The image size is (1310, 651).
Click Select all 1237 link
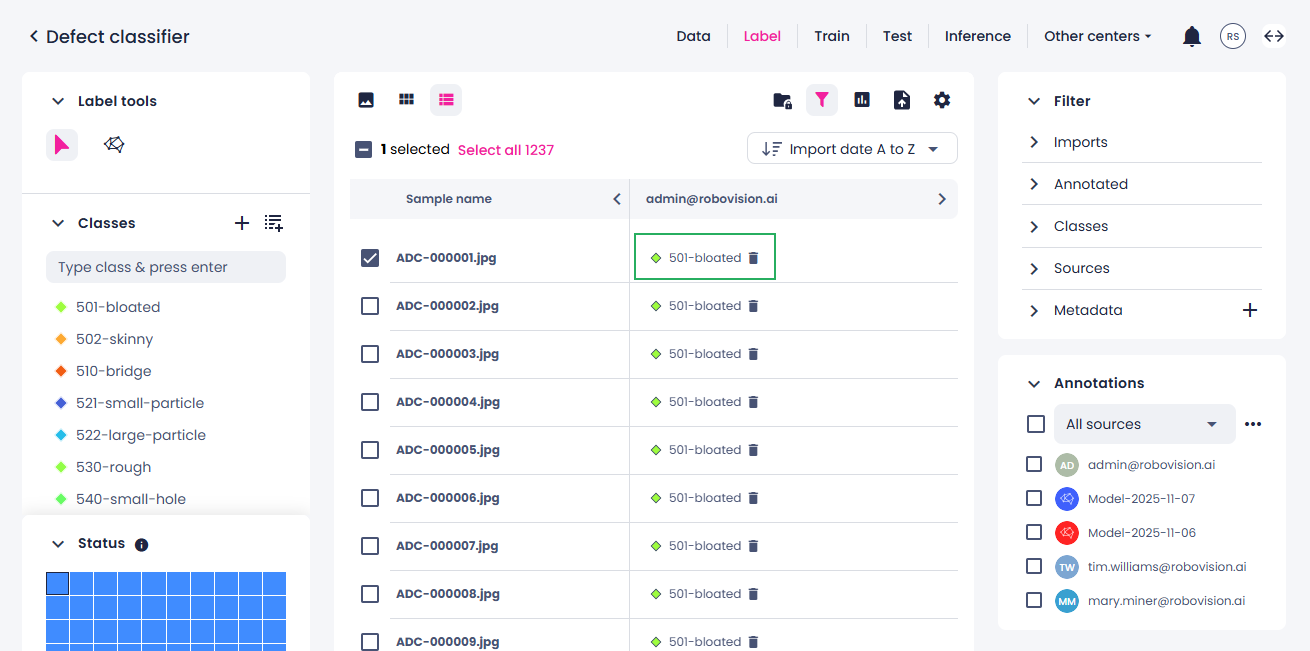[506, 150]
